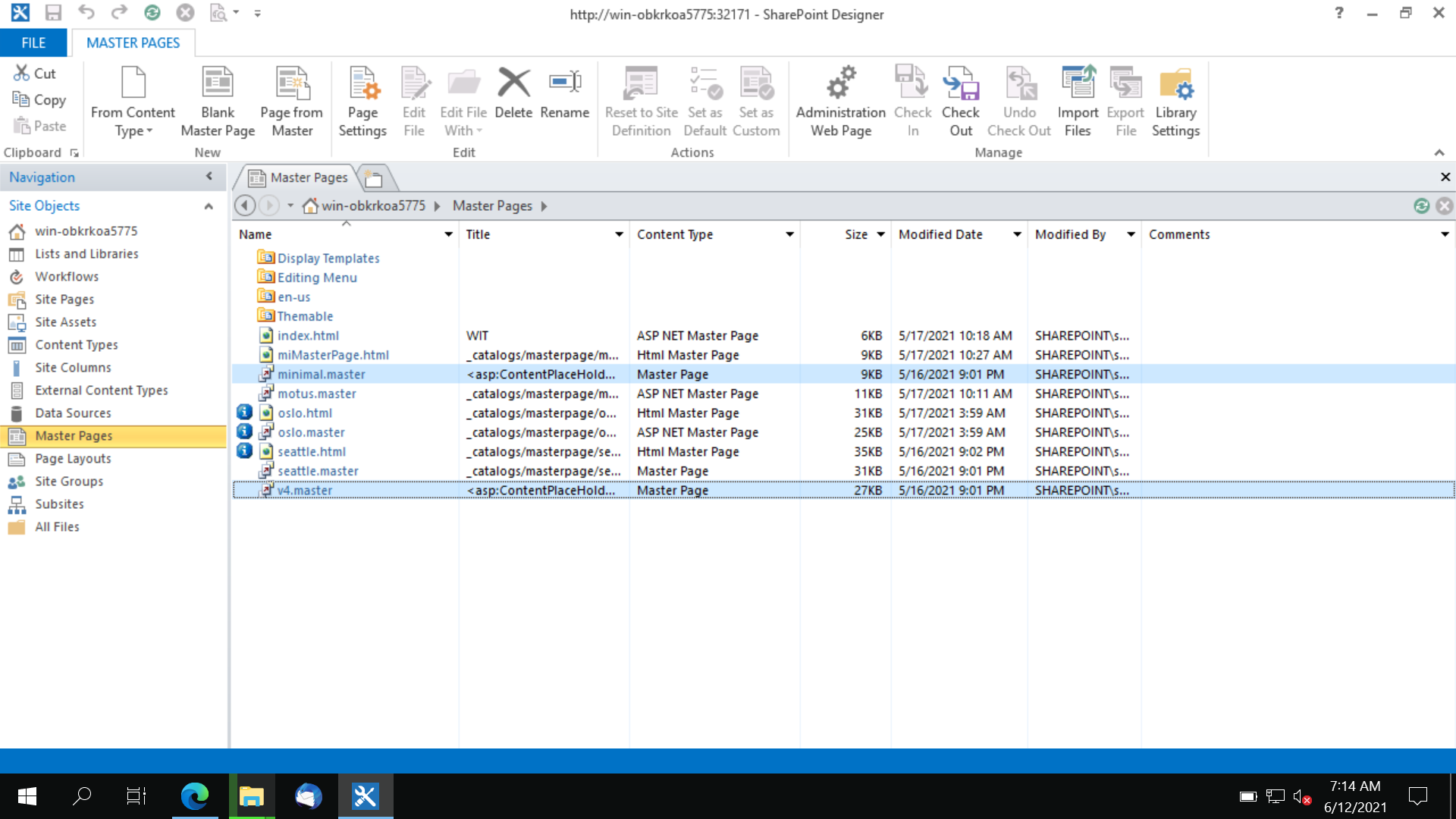
Task: Collapse the ribbon with the arrow
Action: pyautogui.click(x=1439, y=152)
